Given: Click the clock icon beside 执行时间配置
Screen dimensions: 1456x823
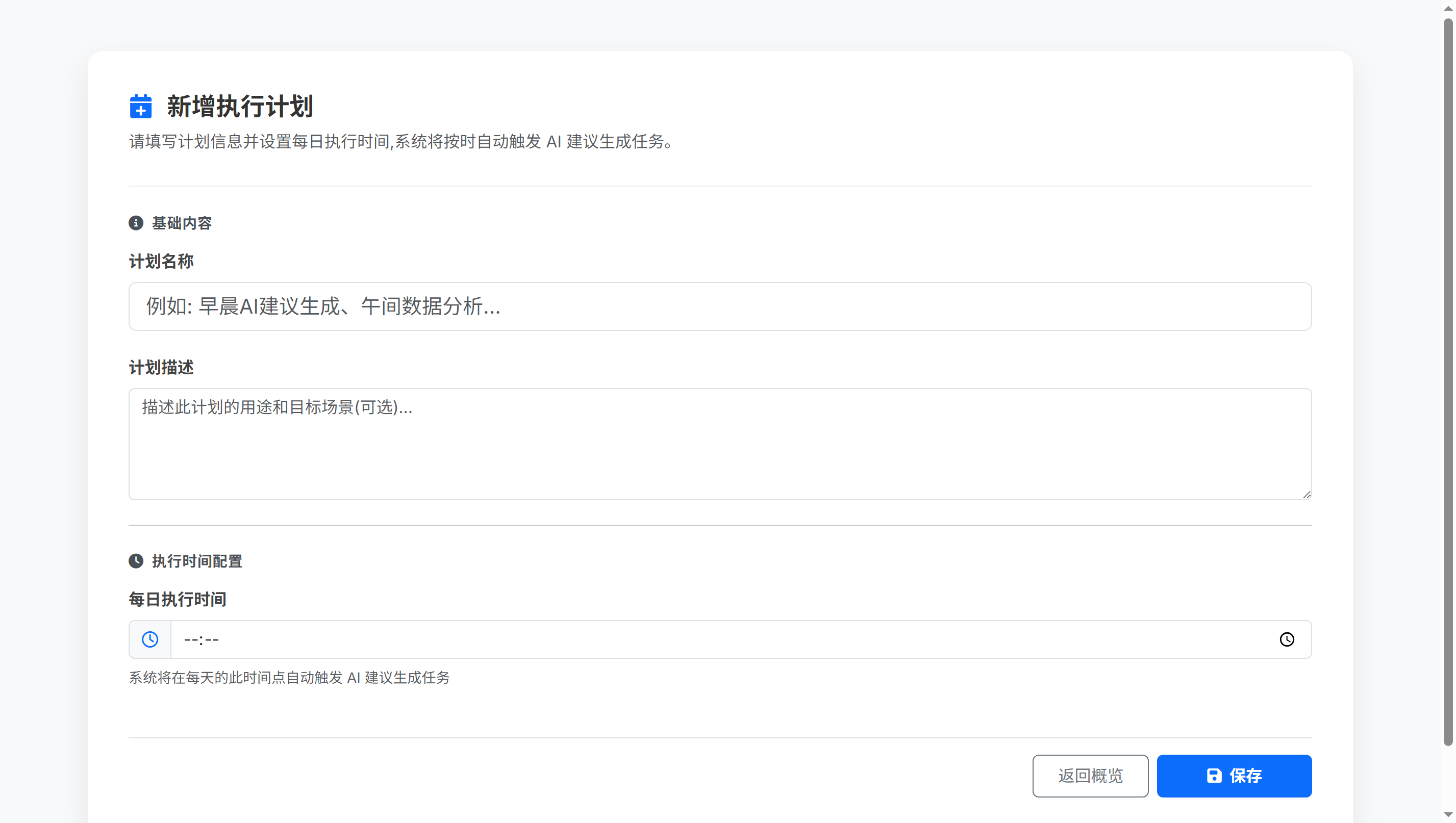Looking at the screenshot, I should [136, 561].
